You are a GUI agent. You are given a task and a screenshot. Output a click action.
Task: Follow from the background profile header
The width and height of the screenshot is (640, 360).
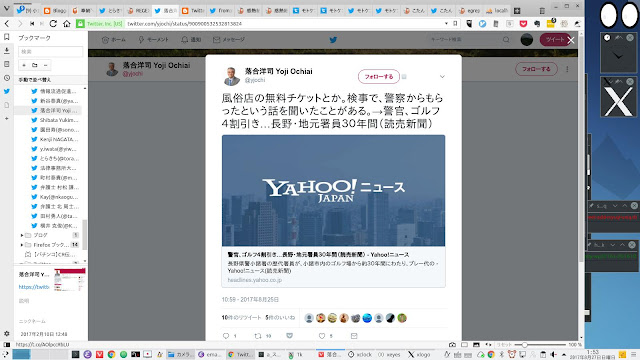(x=536, y=69)
